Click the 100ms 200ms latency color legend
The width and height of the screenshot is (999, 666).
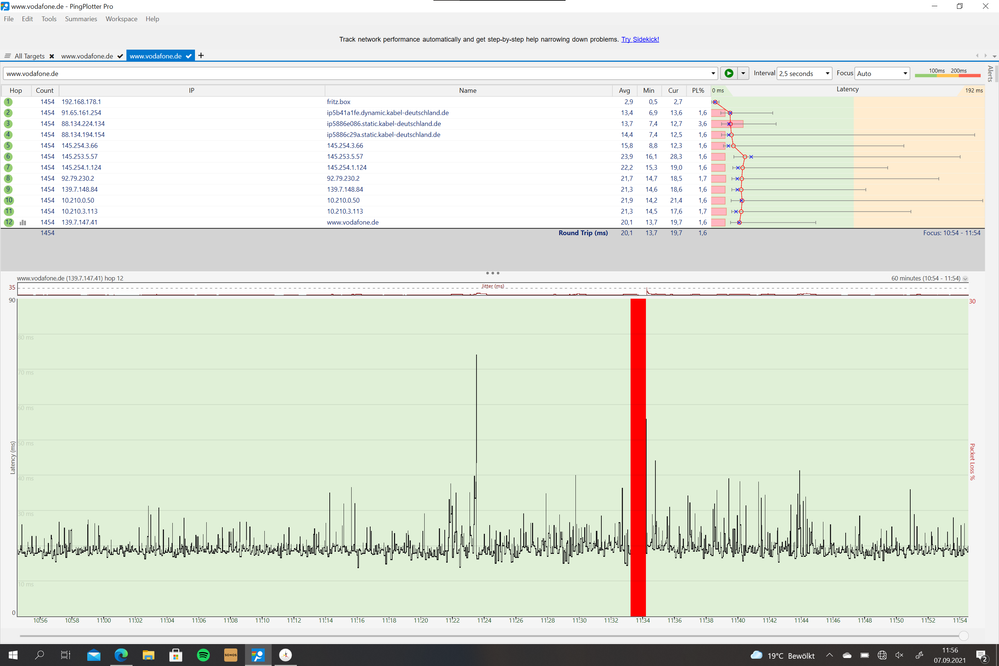click(x=950, y=73)
